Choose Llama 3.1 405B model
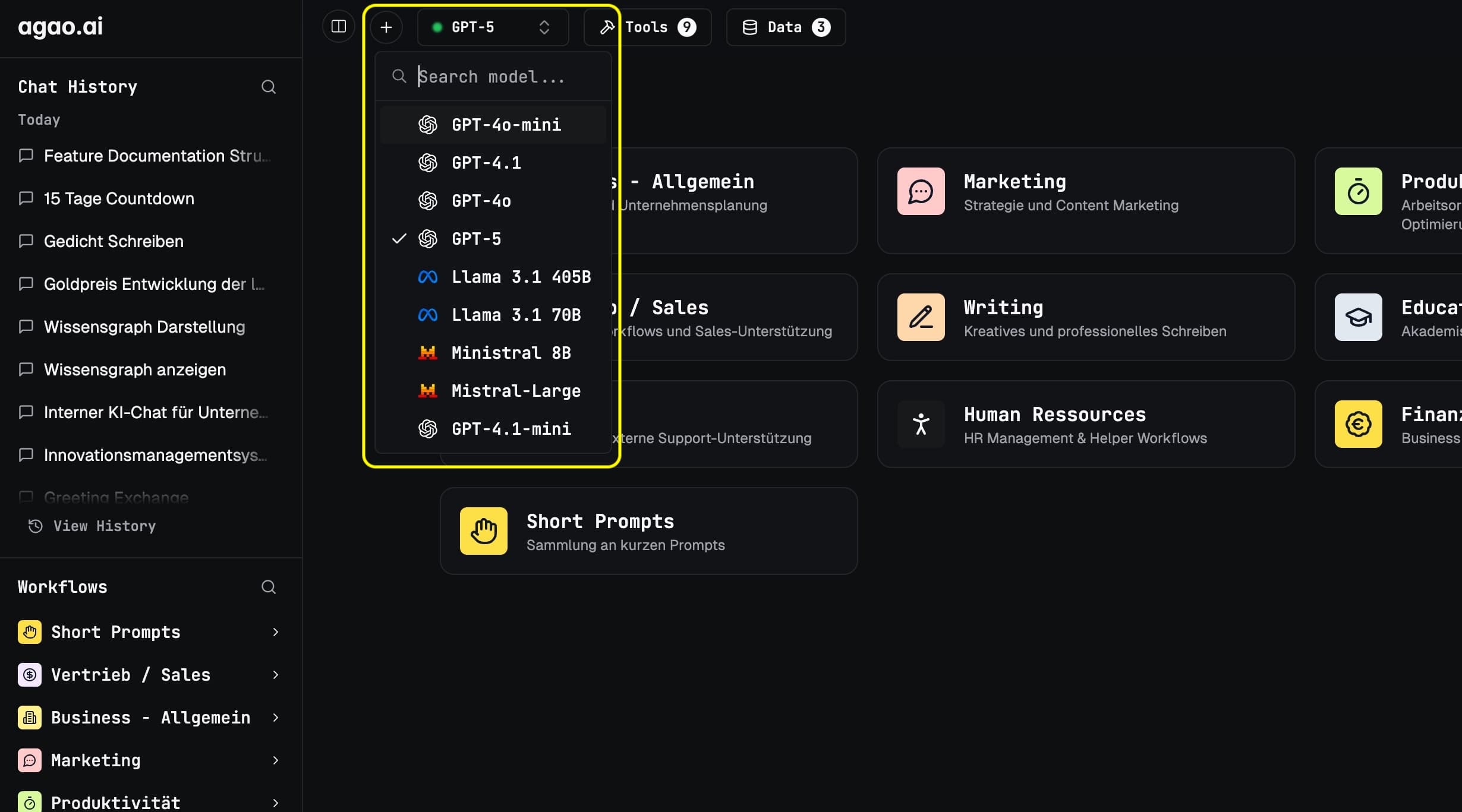The height and width of the screenshot is (812, 1462). pos(493,277)
